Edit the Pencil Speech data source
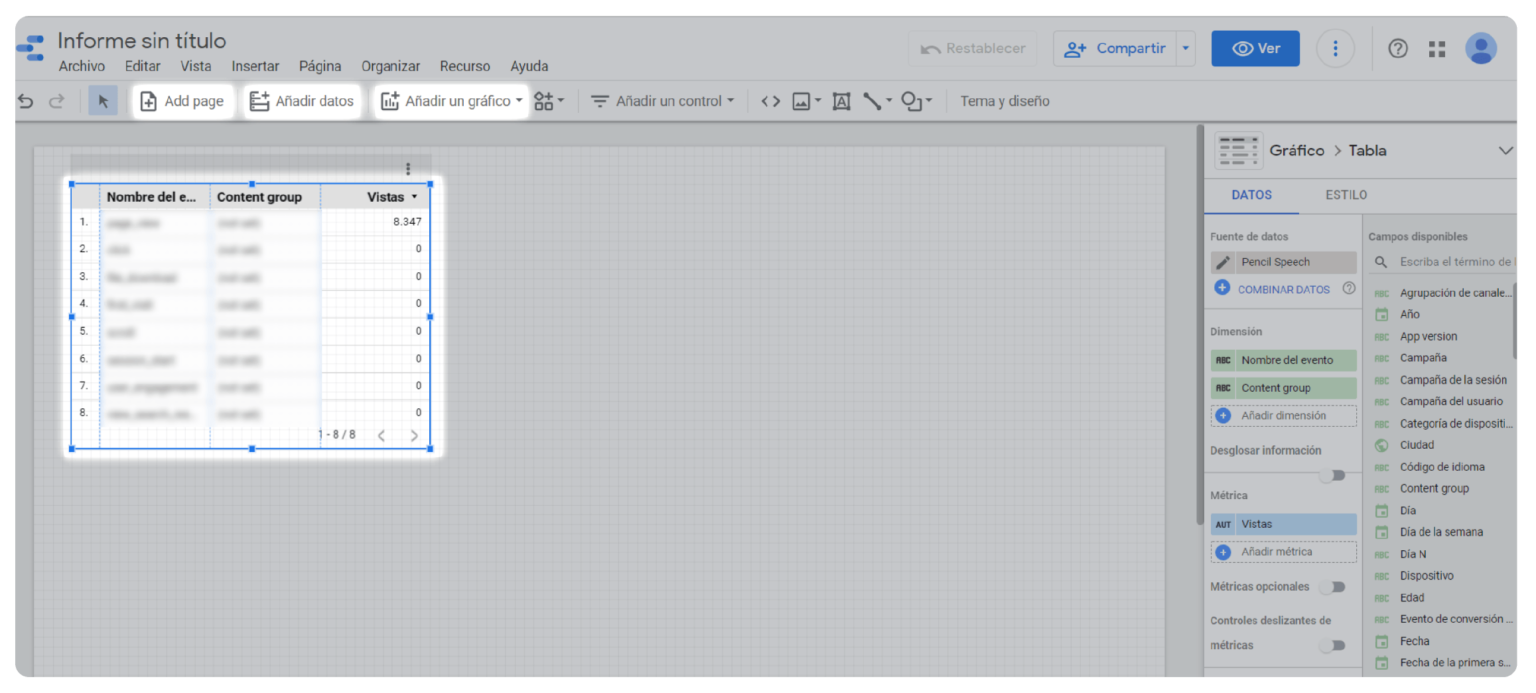 (1223, 261)
